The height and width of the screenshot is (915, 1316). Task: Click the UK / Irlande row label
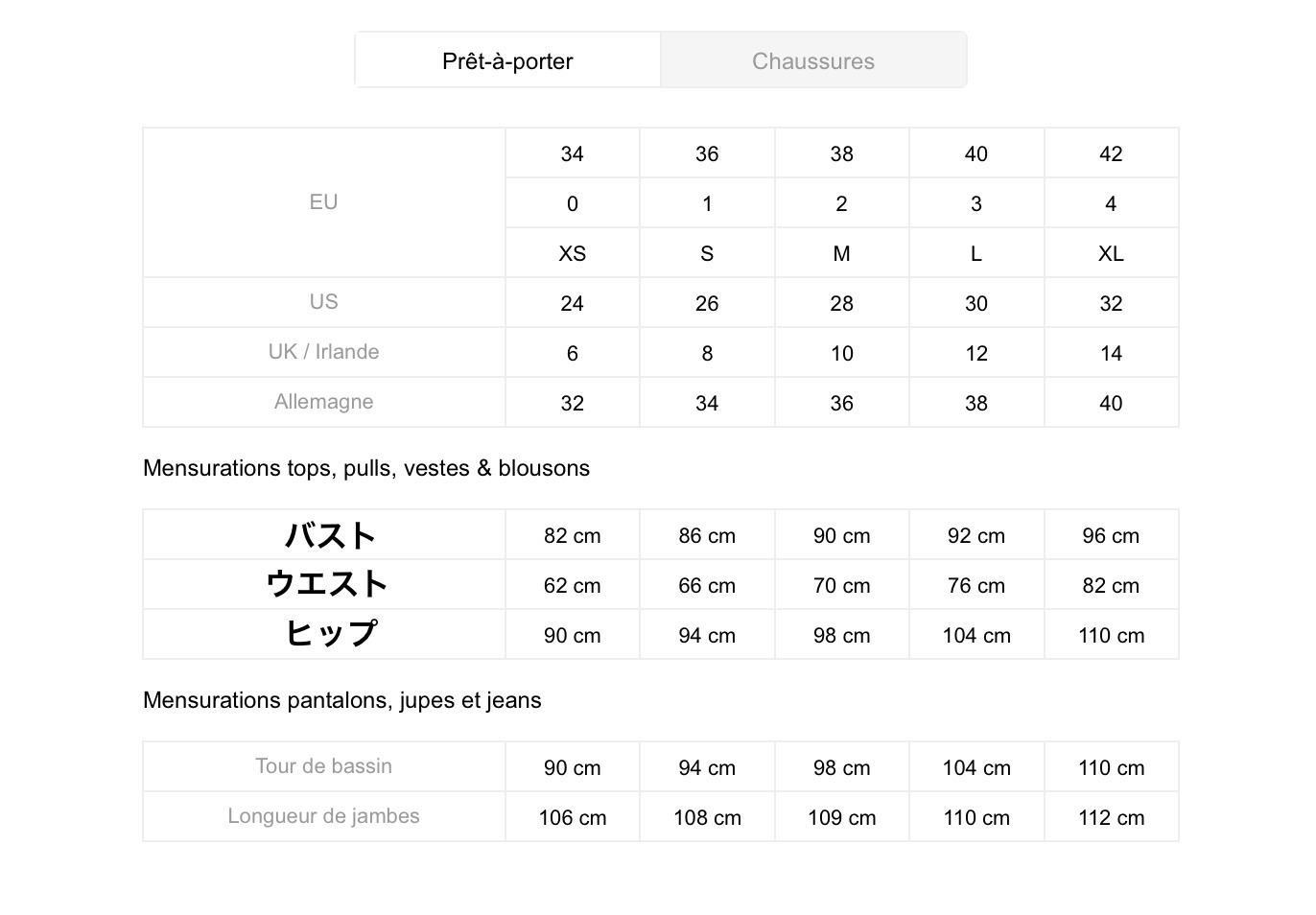pos(324,352)
